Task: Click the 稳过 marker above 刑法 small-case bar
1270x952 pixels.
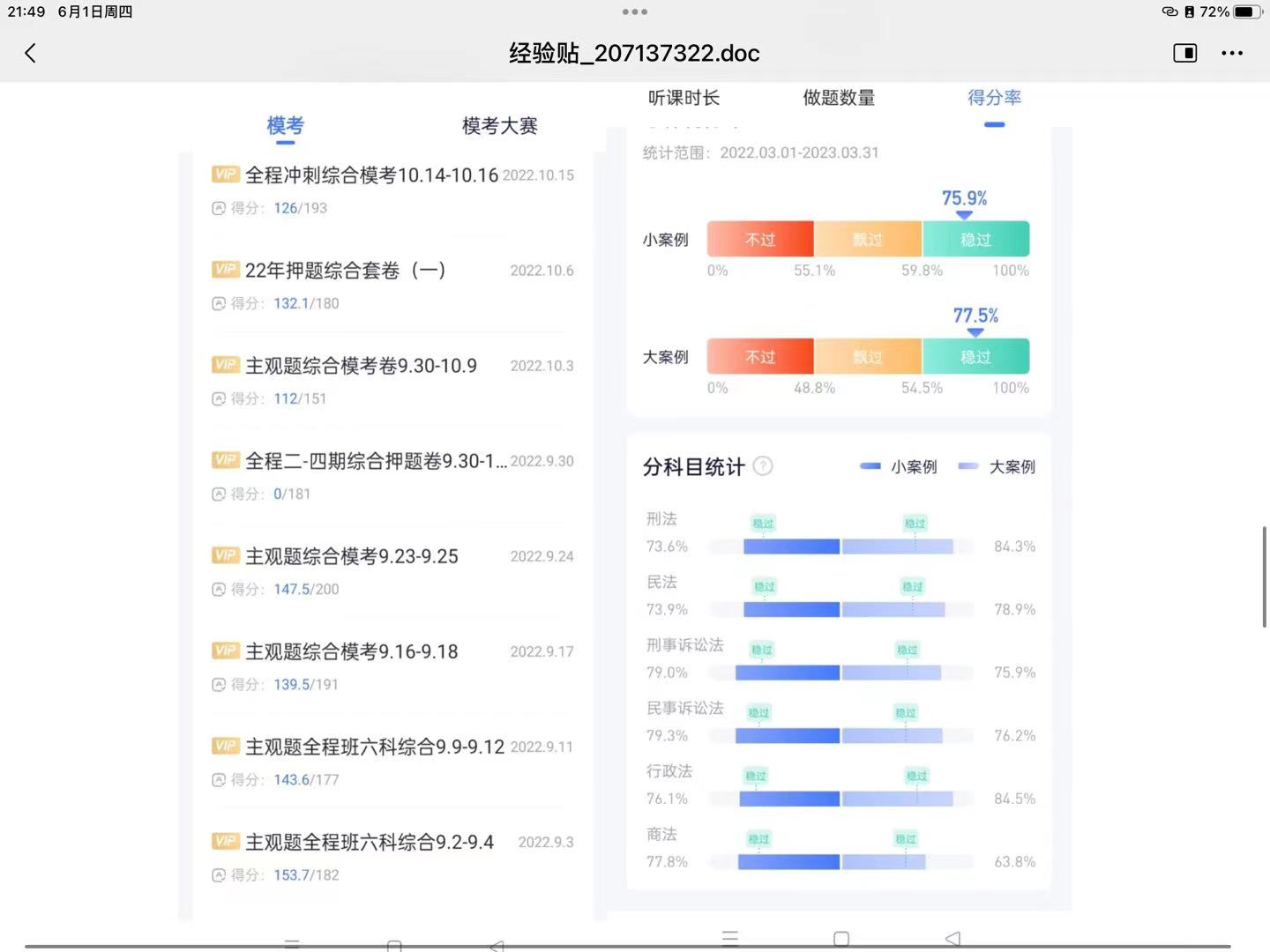Action: [763, 524]
